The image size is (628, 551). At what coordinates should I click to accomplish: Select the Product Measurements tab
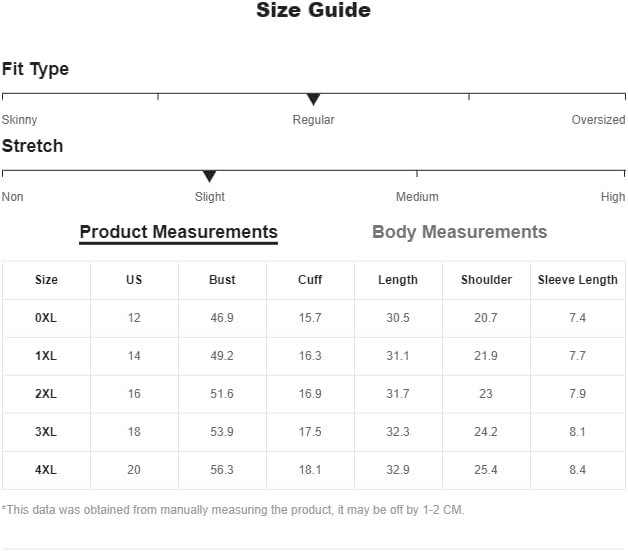click(178, 232)
